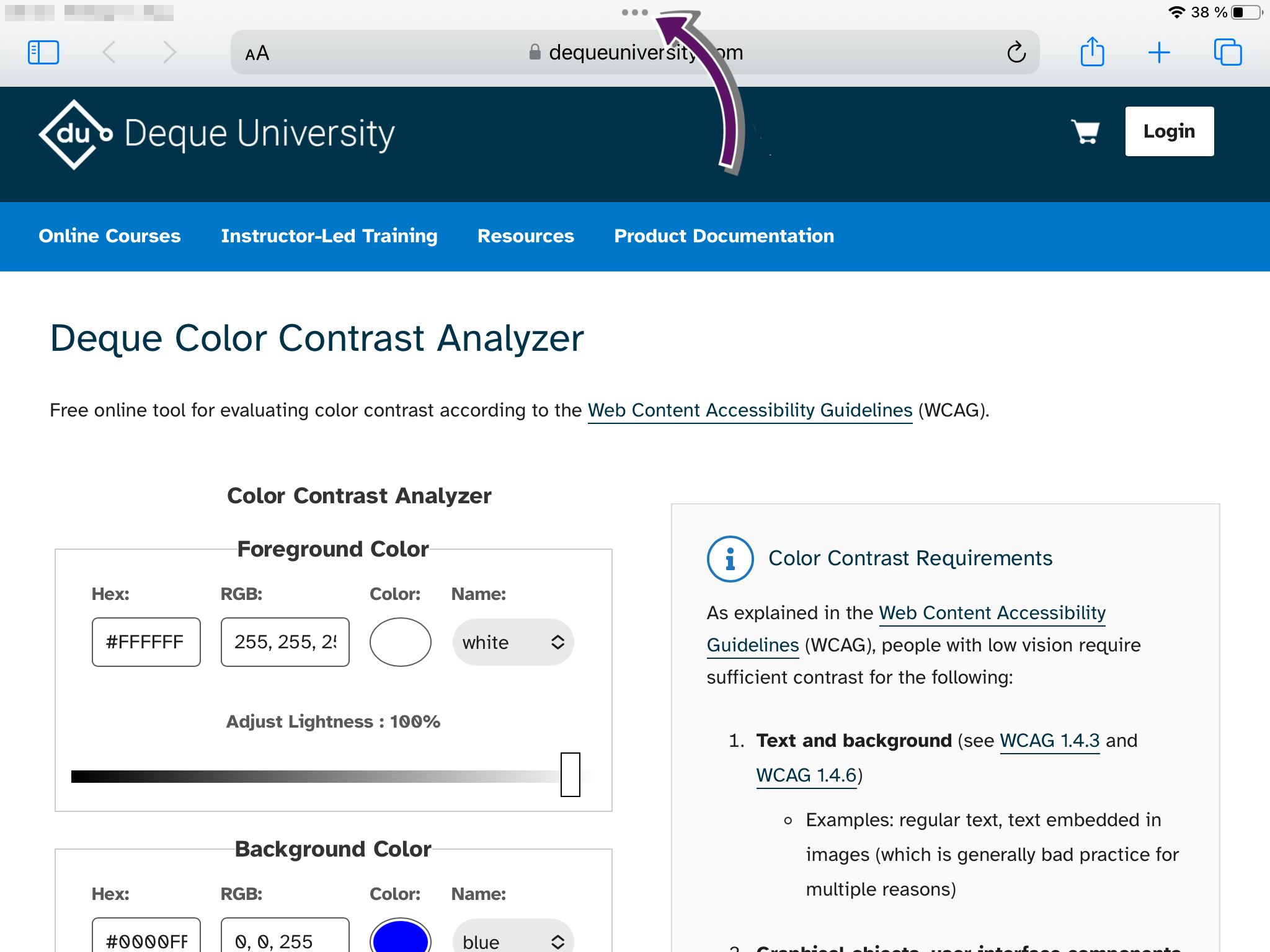Viewport: 1270px width, 952px height.
Task: Edit the background Hex field #0000FF
Action: 146,936
